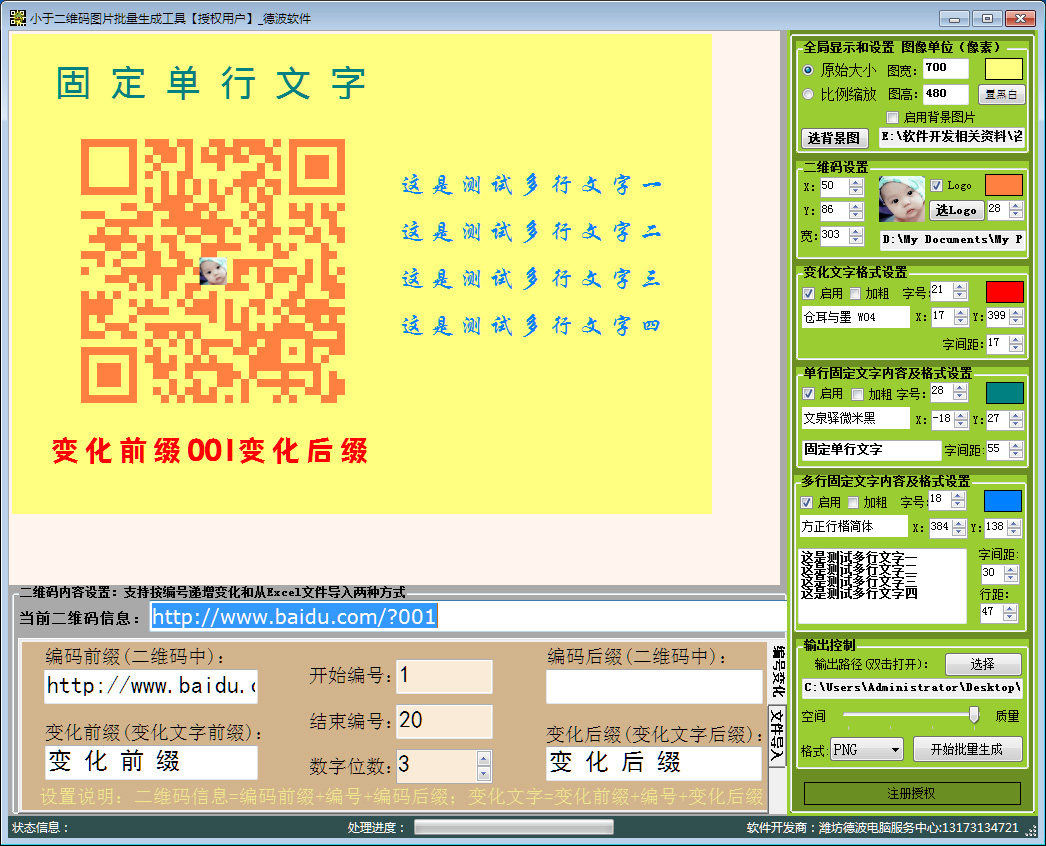Screen dimensions: 1046x846
Task: Click the 选Logo button
Action: (956, 210)
